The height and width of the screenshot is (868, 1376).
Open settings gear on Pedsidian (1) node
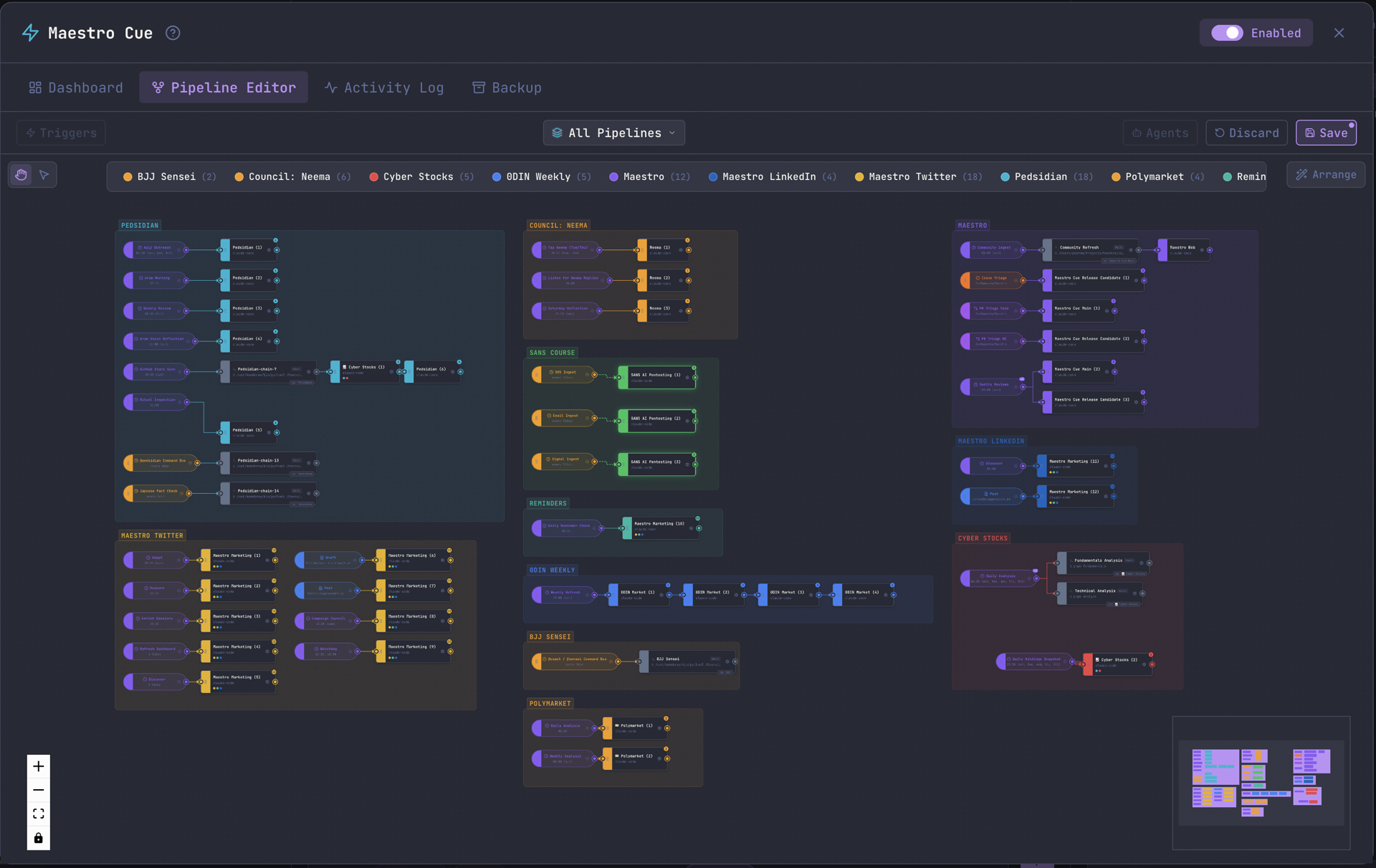tap(269, 250)
